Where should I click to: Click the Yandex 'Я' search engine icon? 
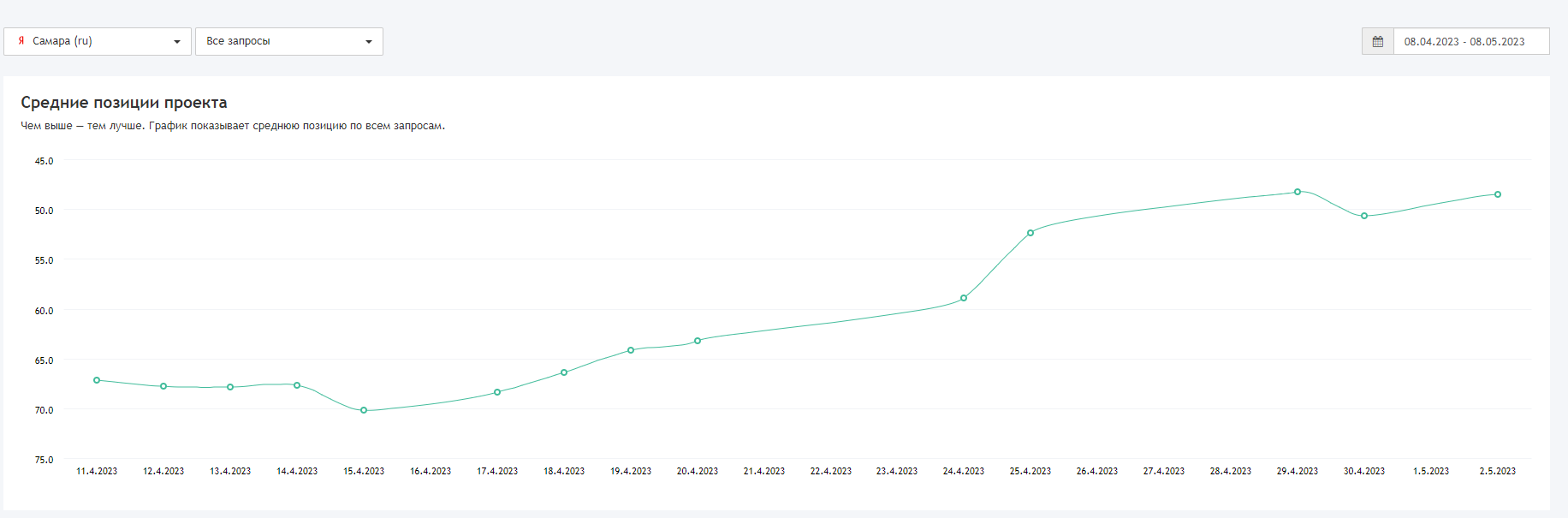21,41
